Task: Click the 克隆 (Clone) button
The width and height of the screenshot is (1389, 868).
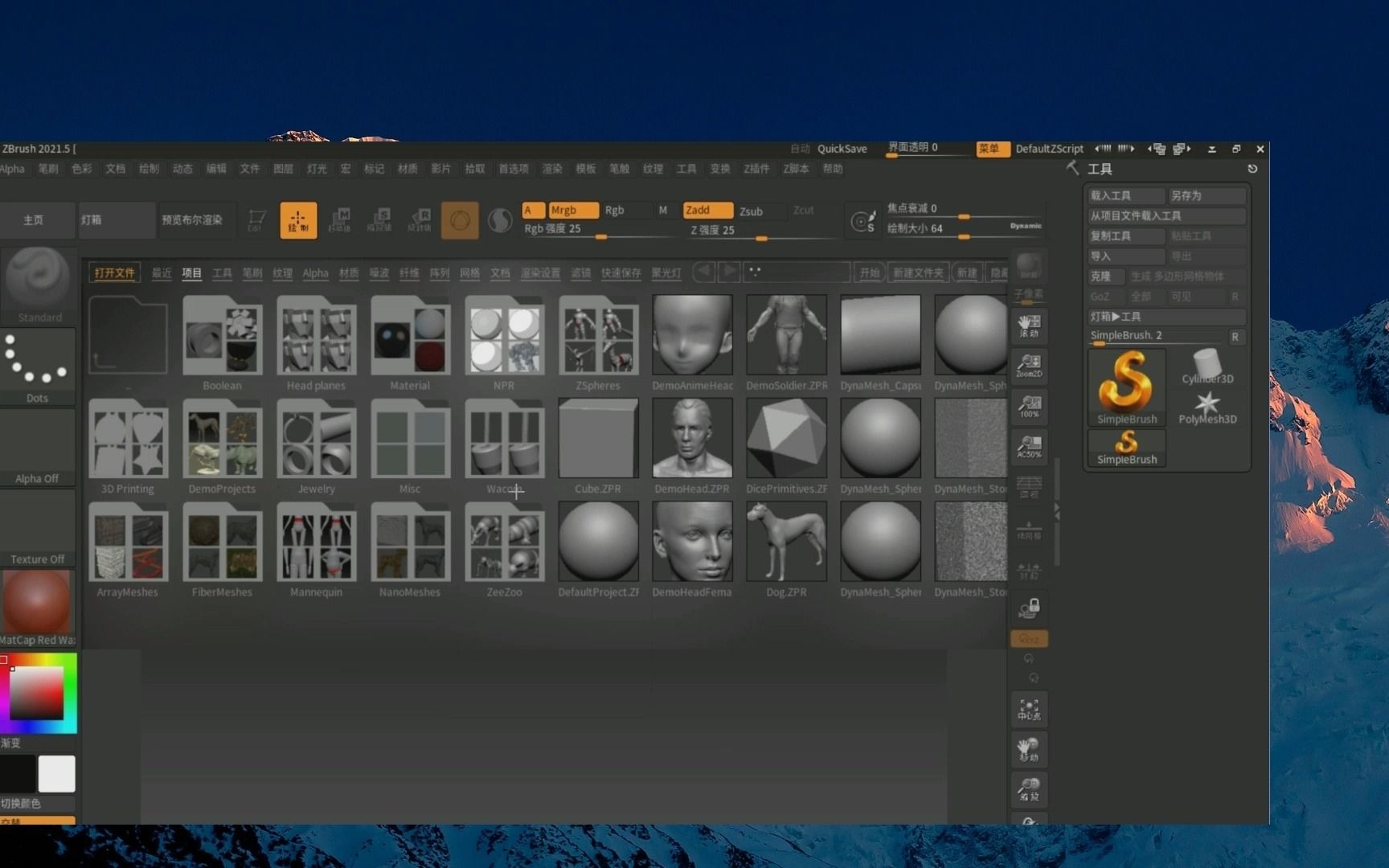Action: pos(1106,276)
